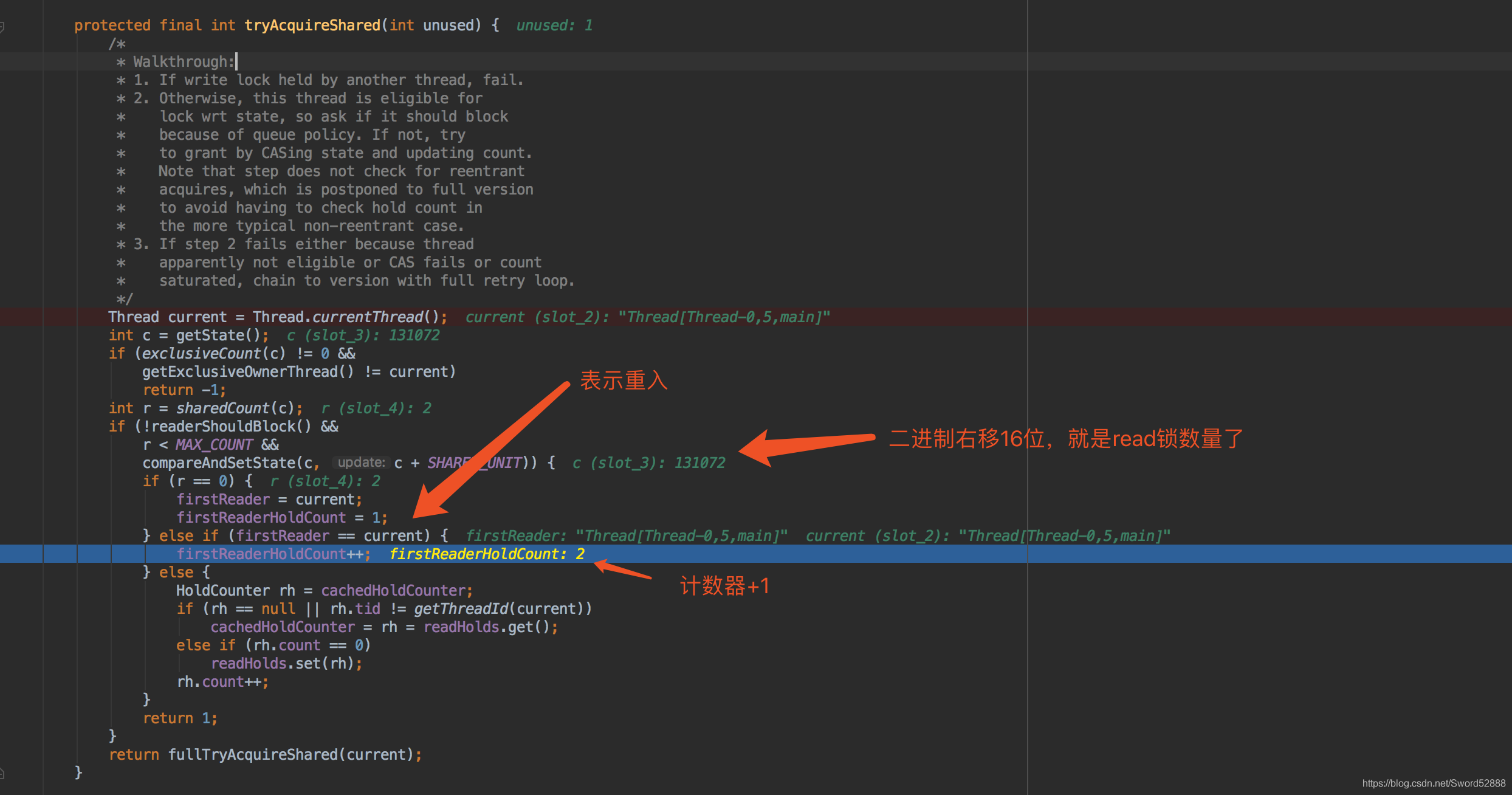Click the fullTryAcquireShared(current) call
The image size is (1512, 795).
pyautogui.click(x=290, y=755)
